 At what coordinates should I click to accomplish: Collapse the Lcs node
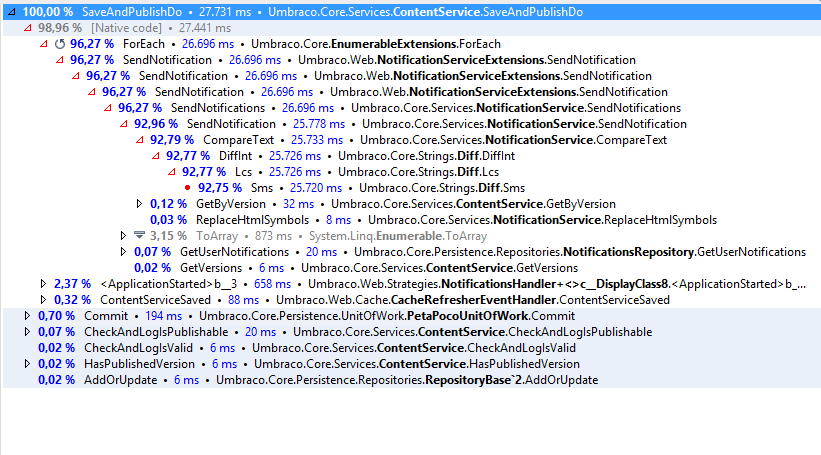pos(171,172)
